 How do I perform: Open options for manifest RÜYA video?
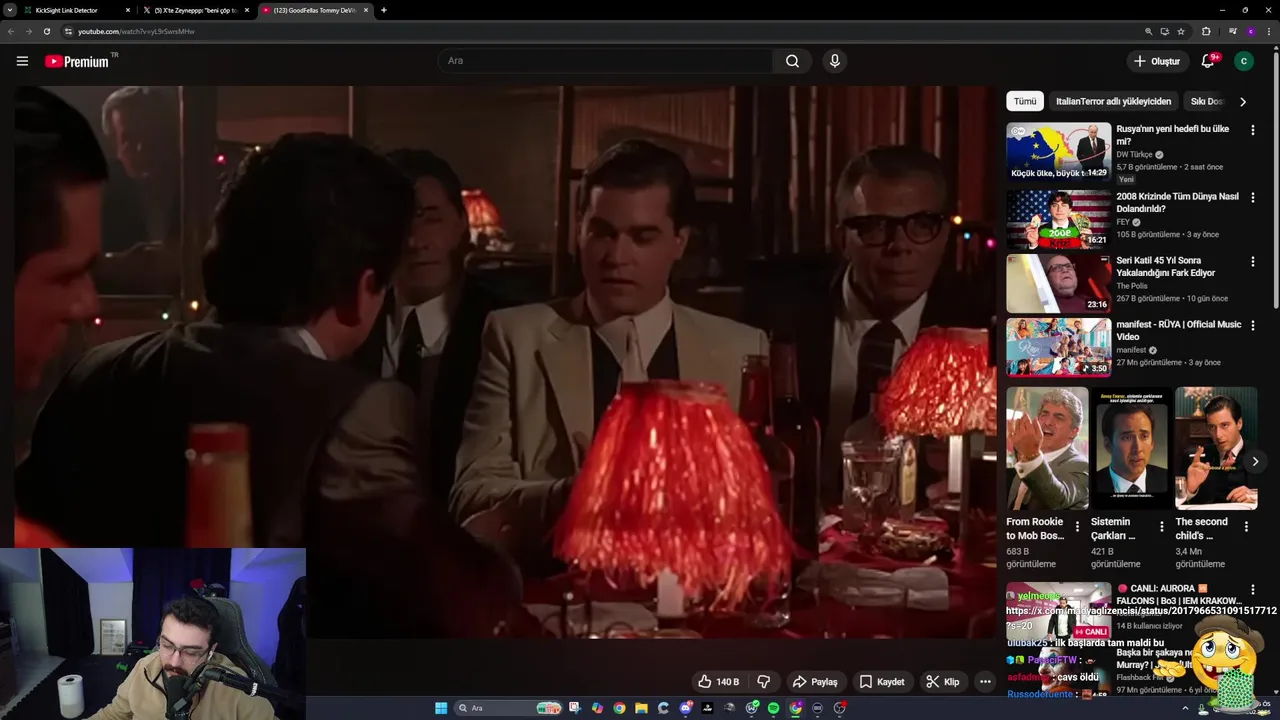pyautogui.click(x=1252, y=325)
